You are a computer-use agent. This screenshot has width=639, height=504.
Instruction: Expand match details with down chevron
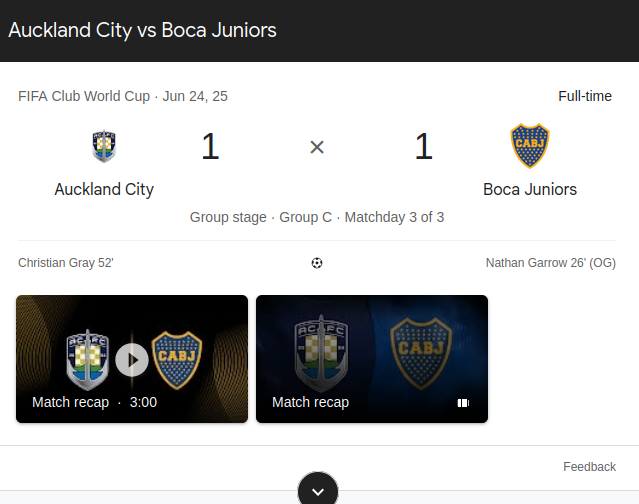point(318,491)
